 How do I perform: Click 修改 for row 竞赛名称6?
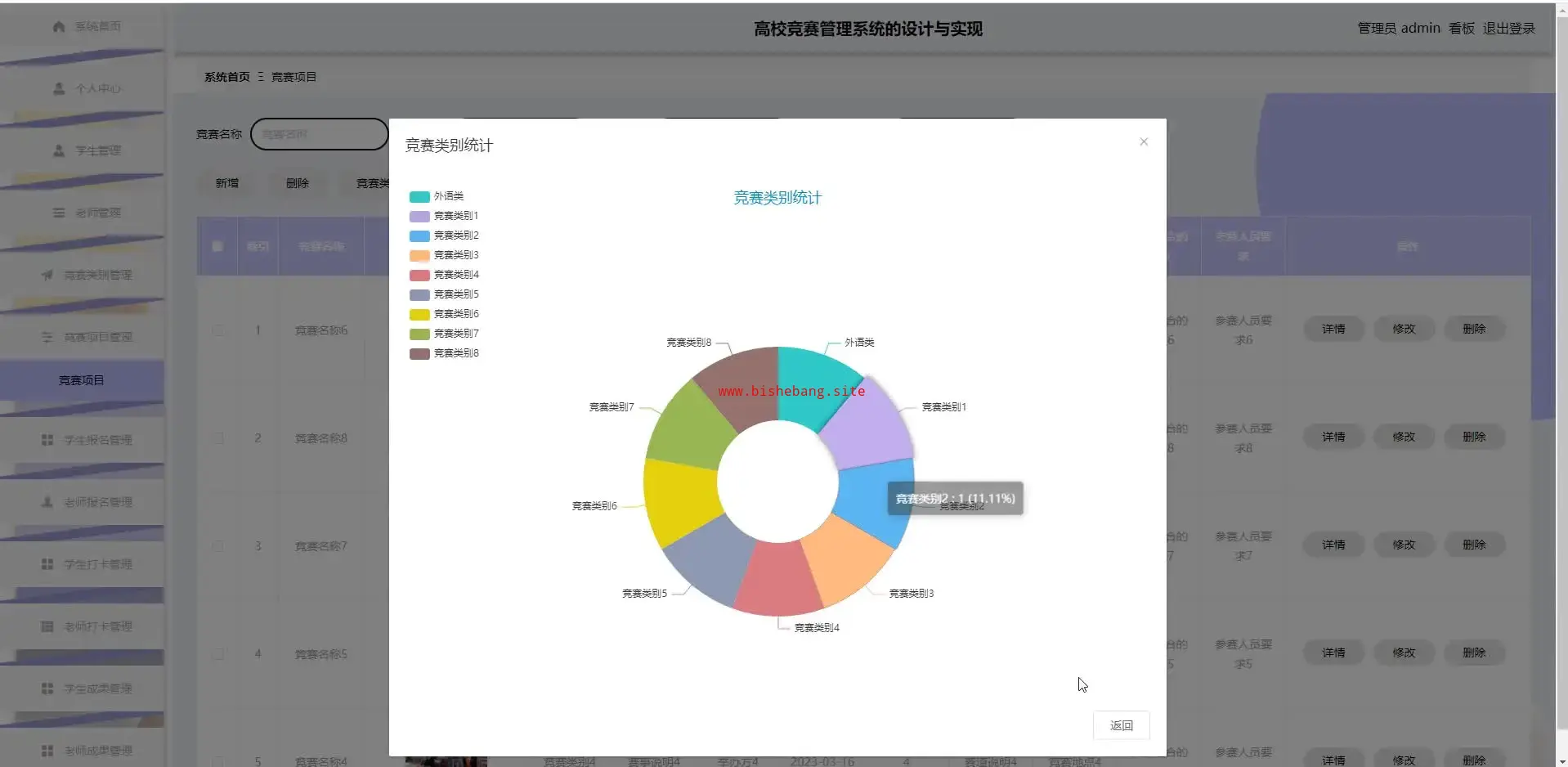[x=1404, y=329]
